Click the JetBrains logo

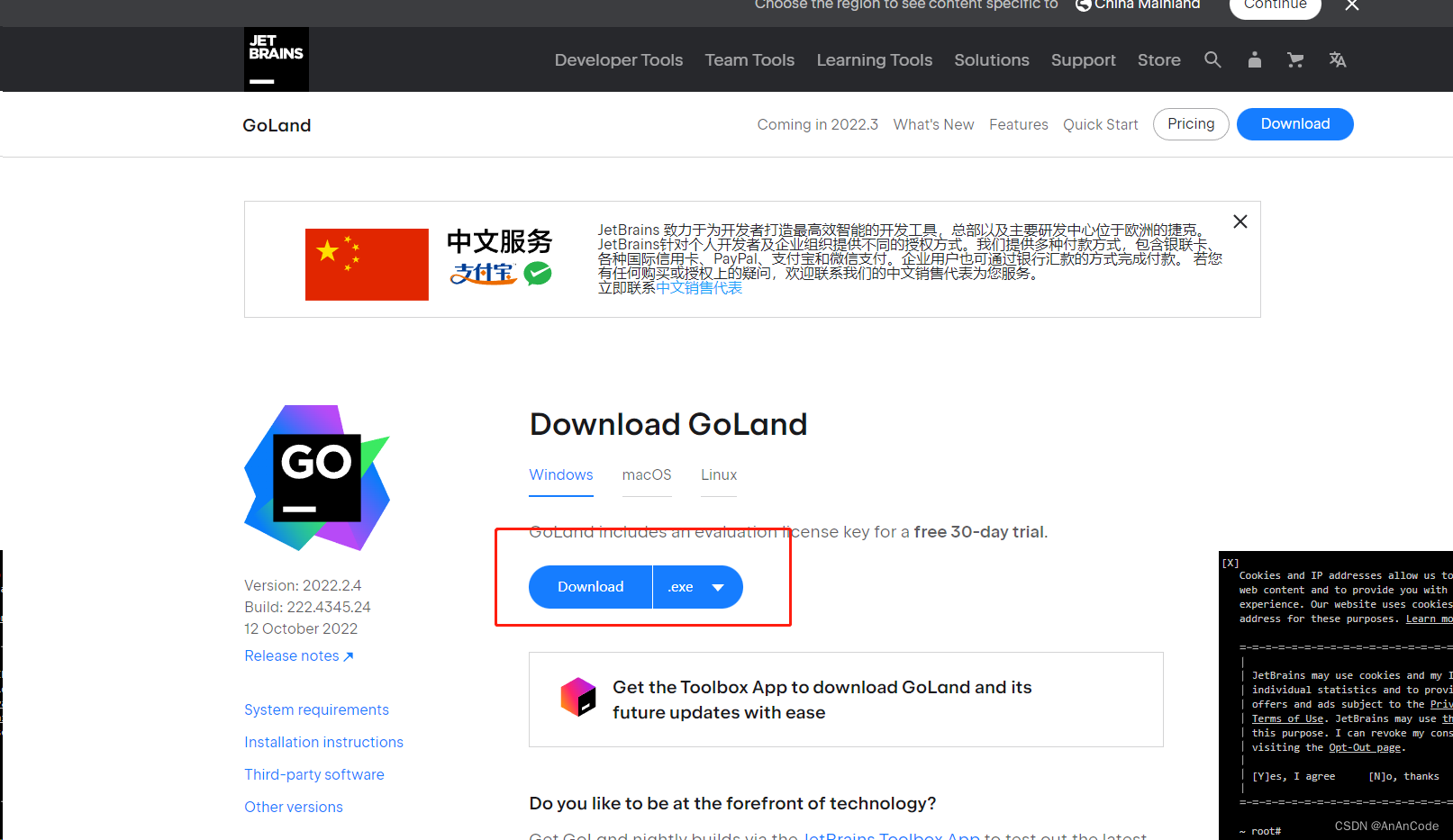[x=277, y=59]
